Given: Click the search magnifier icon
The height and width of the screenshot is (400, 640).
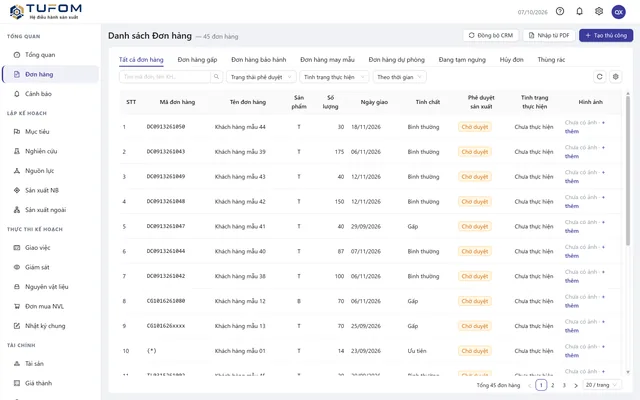Looking at the screenshot, I should coord(216,77).
